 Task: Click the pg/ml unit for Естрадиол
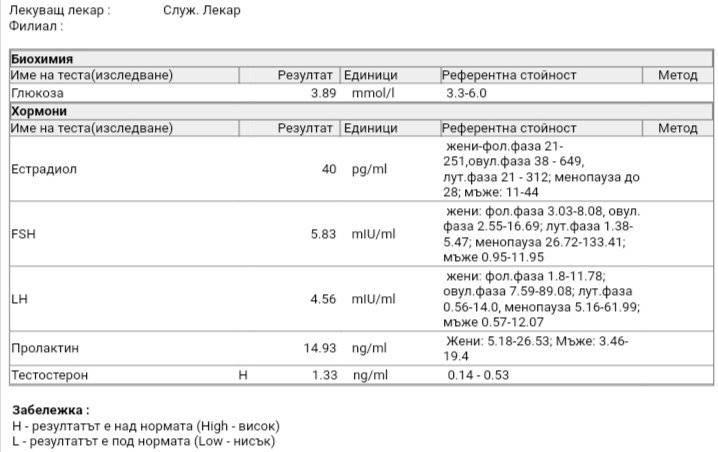pyautogui.click(x=369, y=169)
